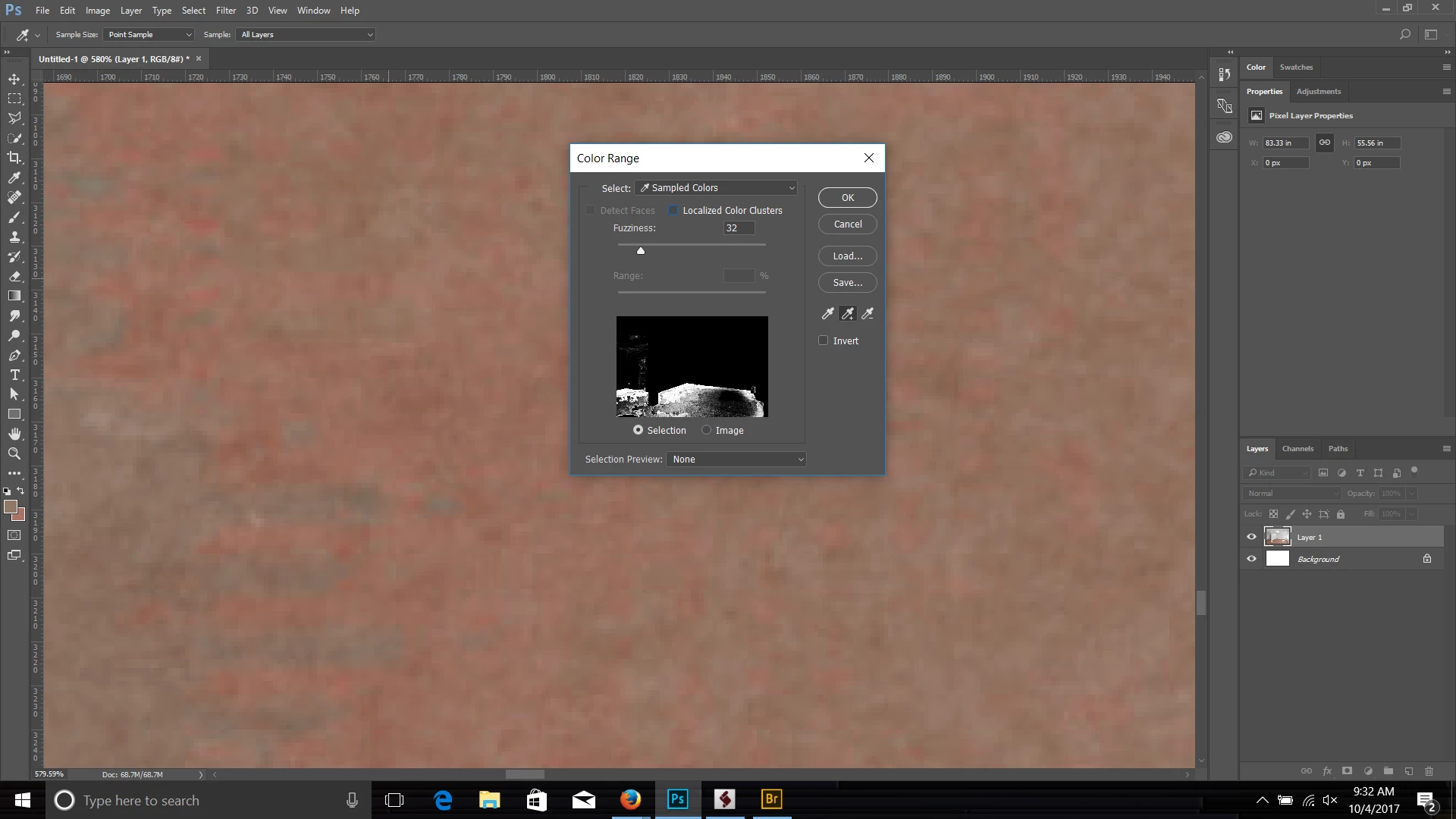Select the Move tool
The width and height of the screenshot is (1456, 819).
(14, 79)
